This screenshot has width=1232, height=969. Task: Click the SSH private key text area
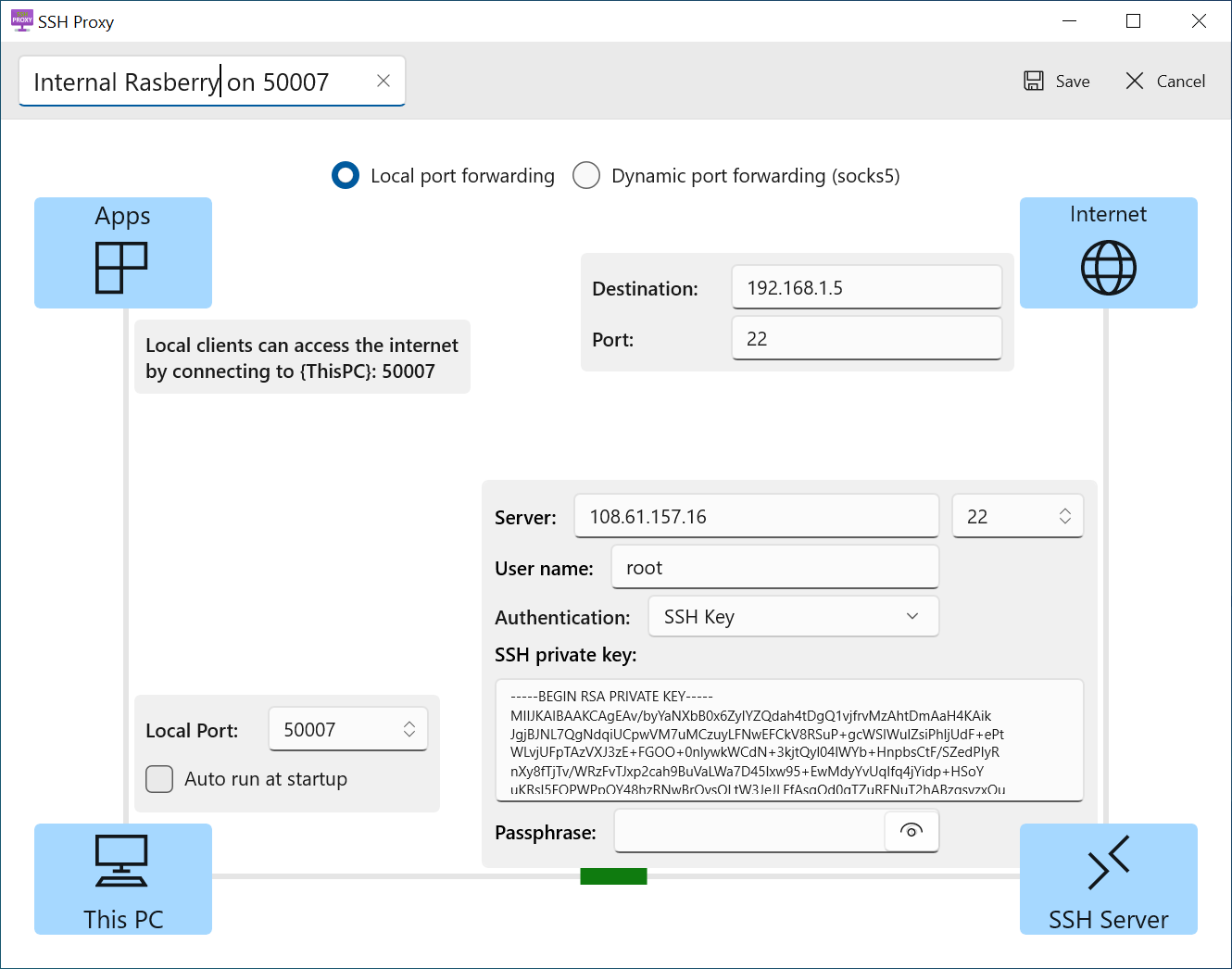click(789, 739)
